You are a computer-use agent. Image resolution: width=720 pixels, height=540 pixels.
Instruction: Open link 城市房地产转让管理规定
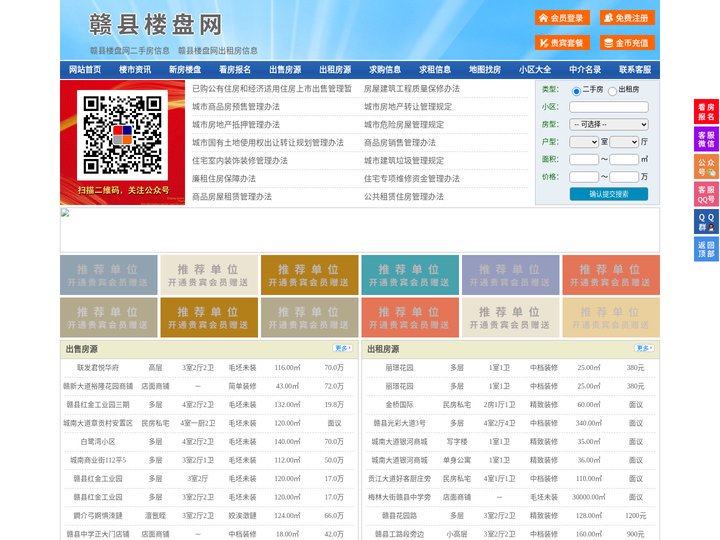coord(408,107)
